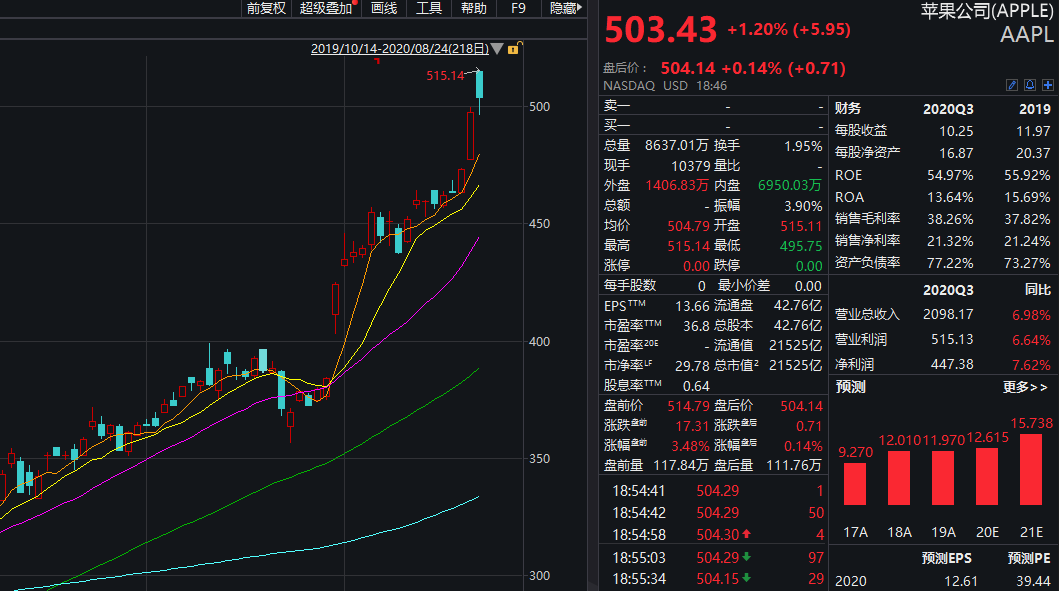
Task: Click the 销售毛利率 38.26% value
Action: [x=950, y=220]
